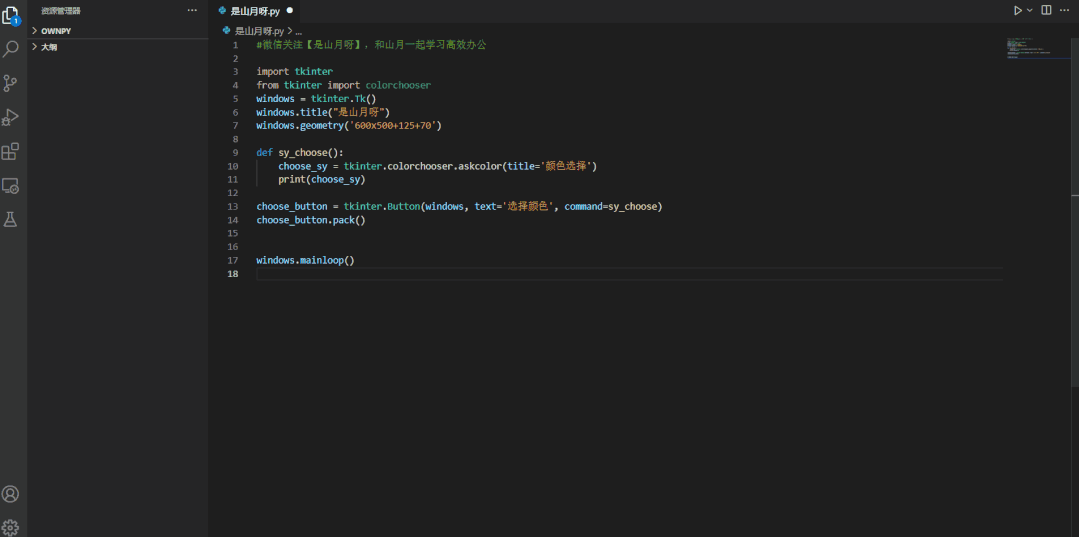
Task: Click line number 9 in gutter
Action: coord(235,153)
